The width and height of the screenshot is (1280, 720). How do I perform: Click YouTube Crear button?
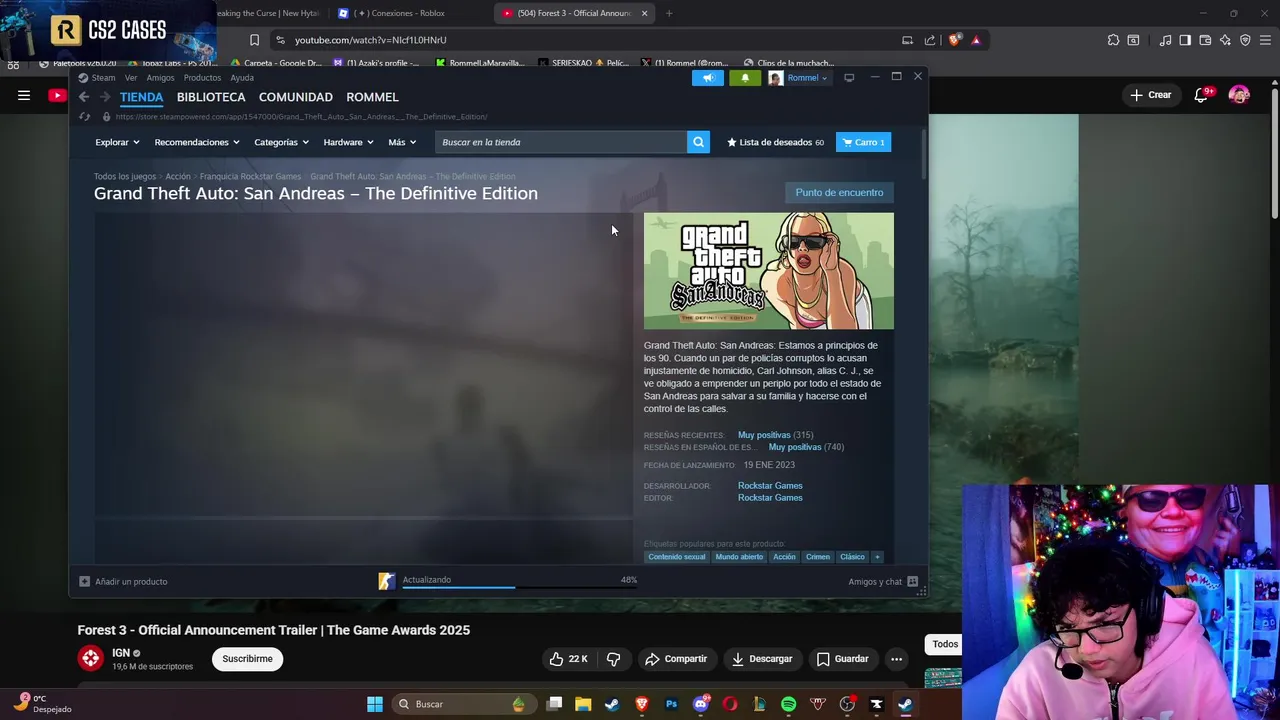click(x=1150, y=95)
